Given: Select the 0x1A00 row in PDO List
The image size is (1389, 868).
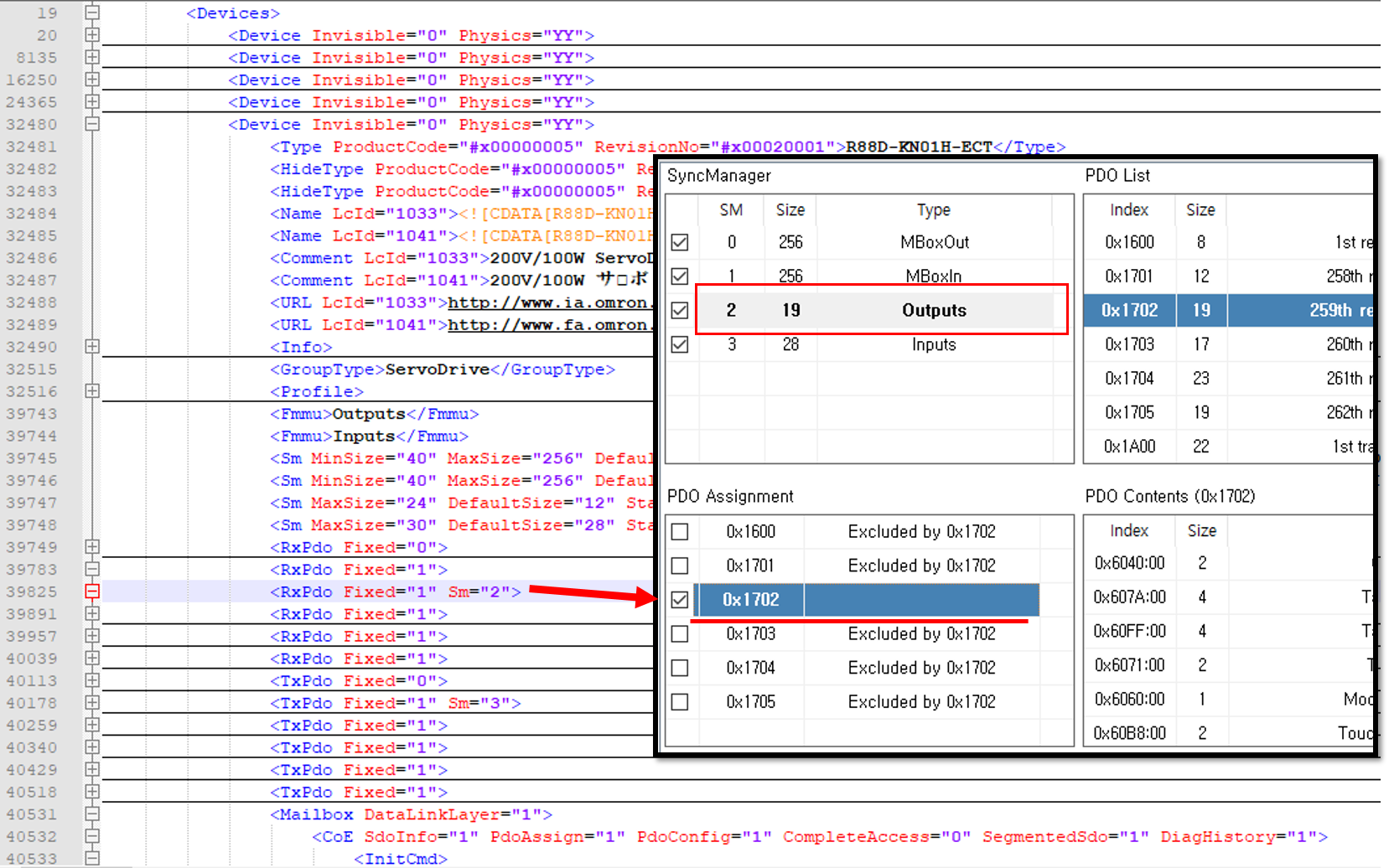Looking at the screenshot, I should (x=1129, y=447).
